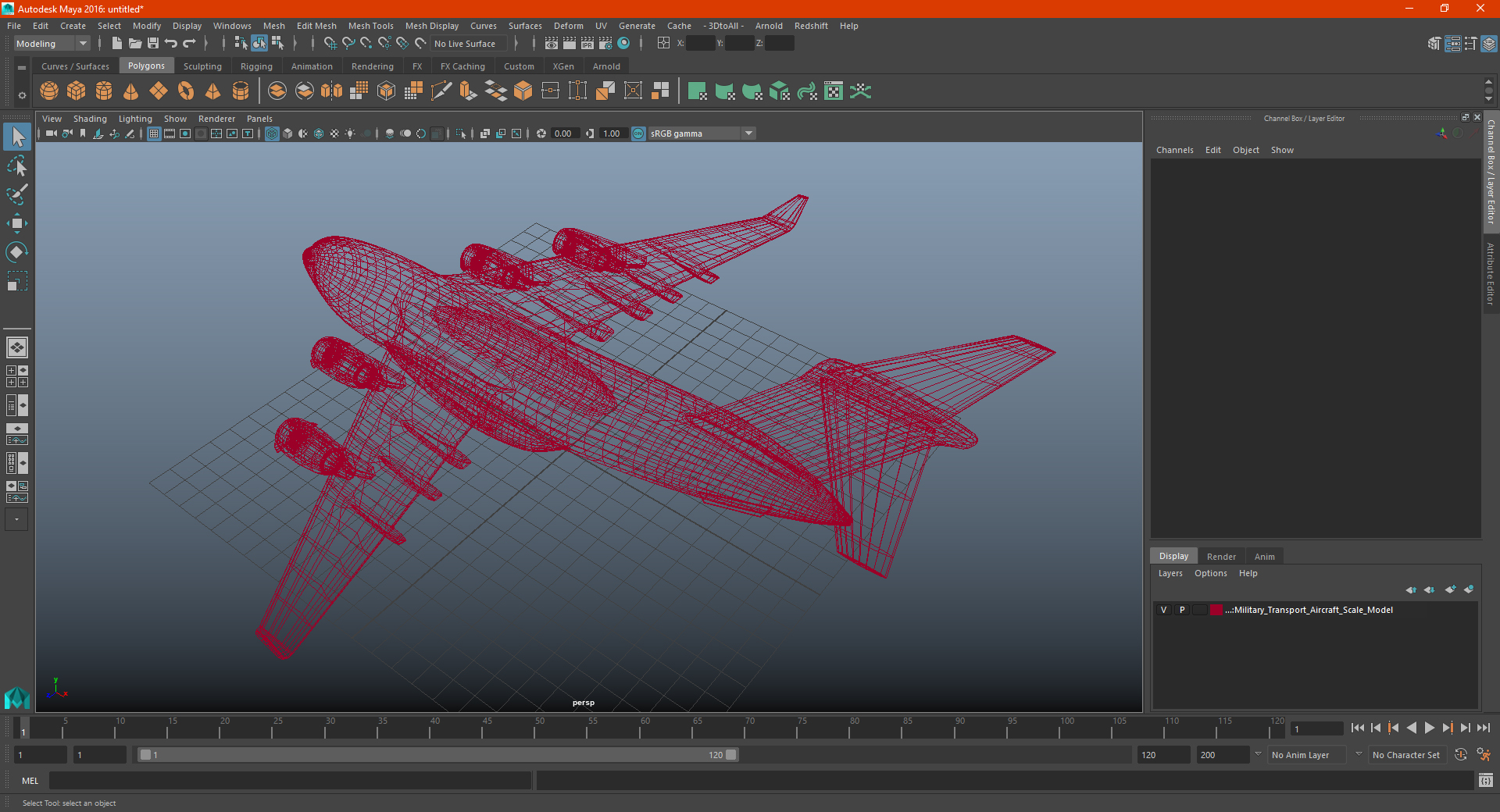Click the Save scene icon
Screen dimensions: 1500x812
point(153,44)
